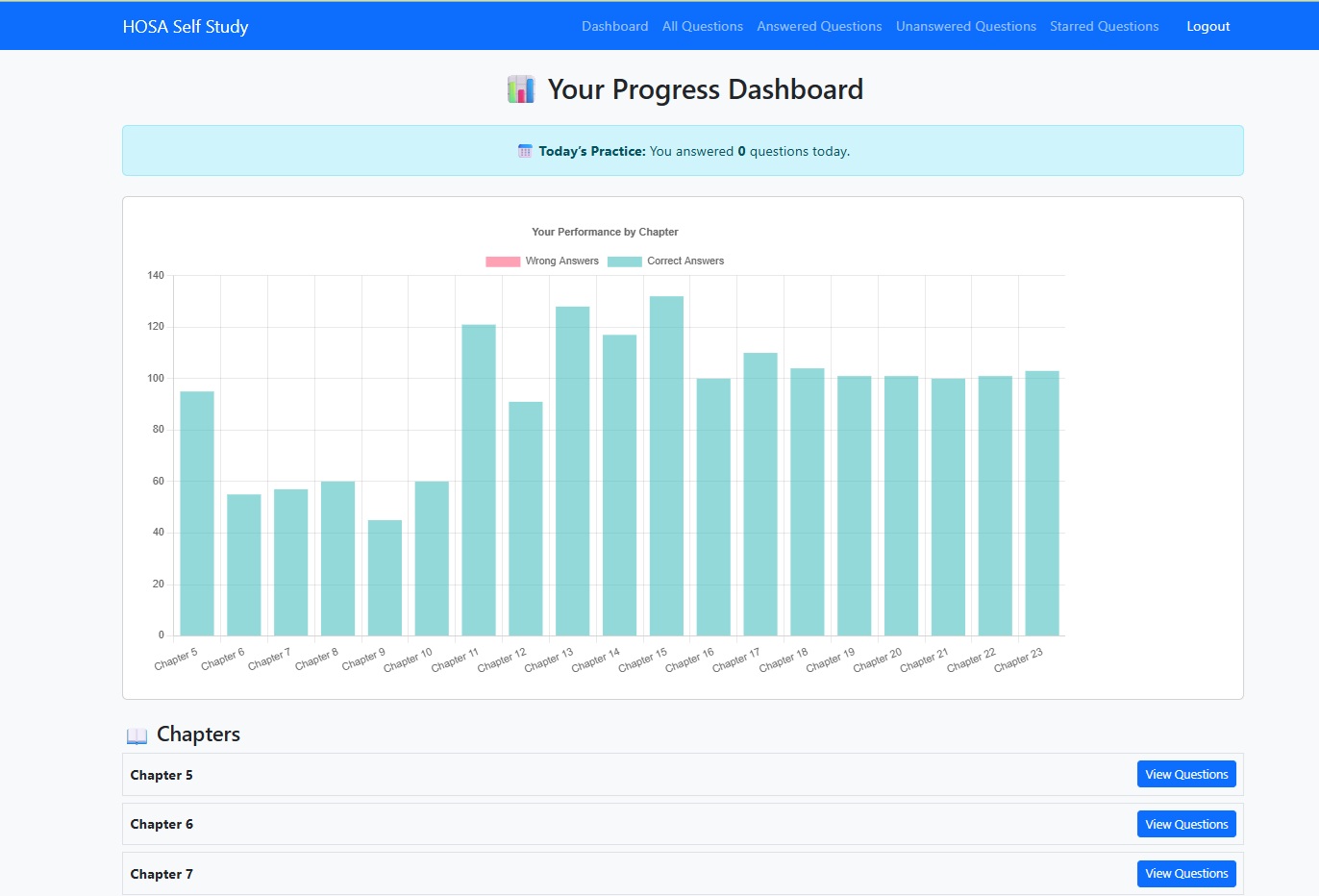Click the HOSA Self Study brand link
The width and height of the screenshot is (1319, 896).
click(x=186, y=27)
